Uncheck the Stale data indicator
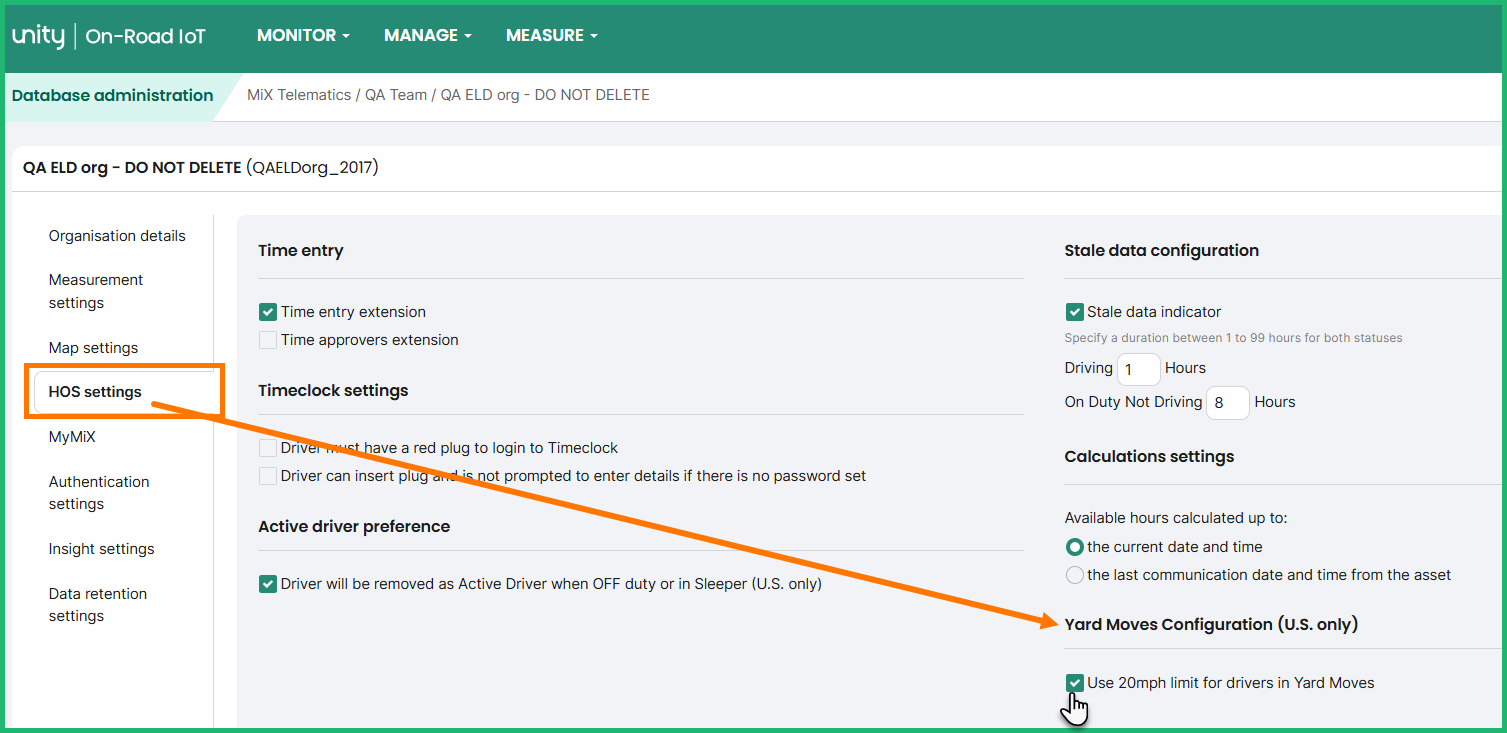This screenshot has width=1507, height=733. [x=1075, y=312]
